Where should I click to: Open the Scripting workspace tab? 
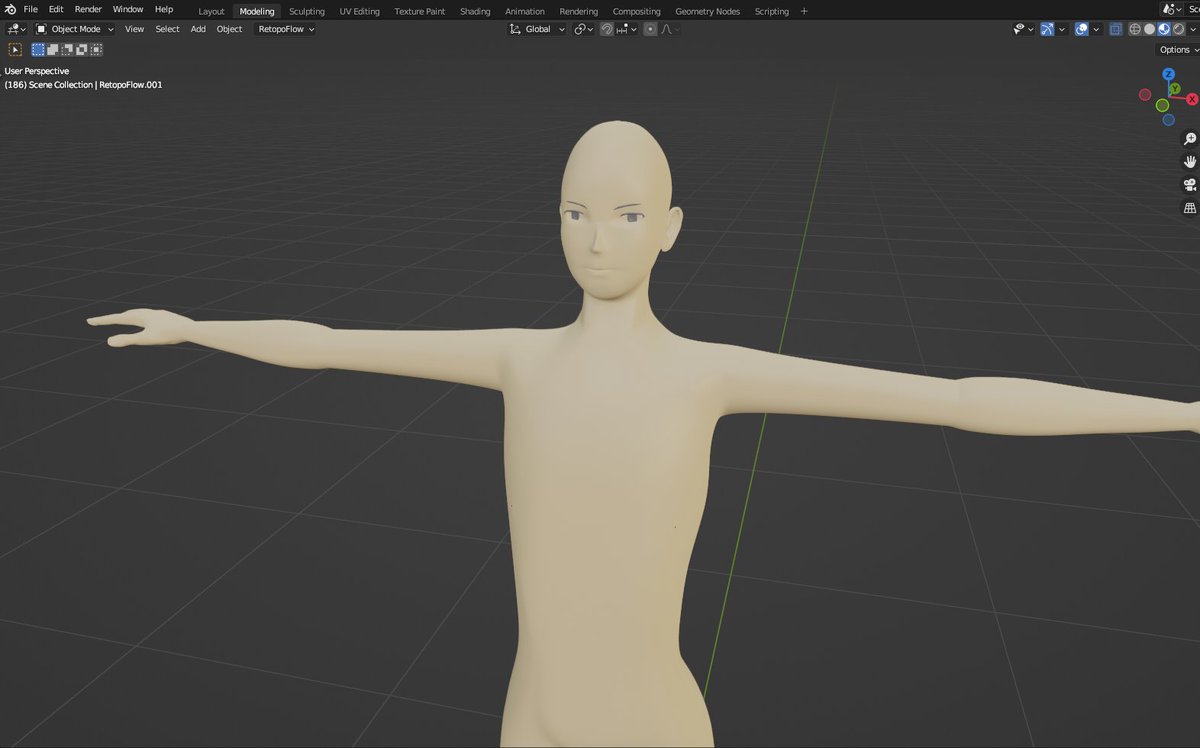click(771, 11)
